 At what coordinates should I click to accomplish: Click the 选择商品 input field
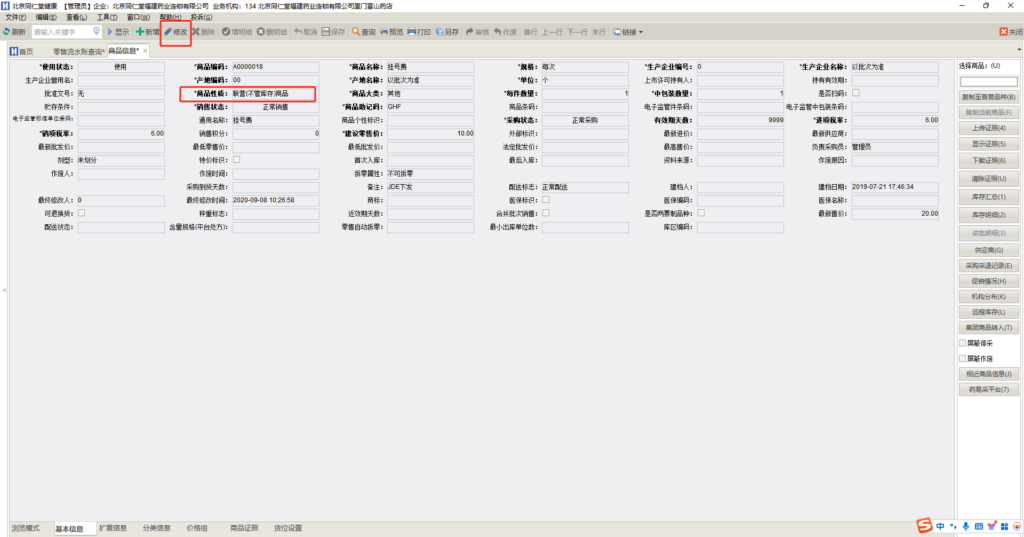(988, 82)
